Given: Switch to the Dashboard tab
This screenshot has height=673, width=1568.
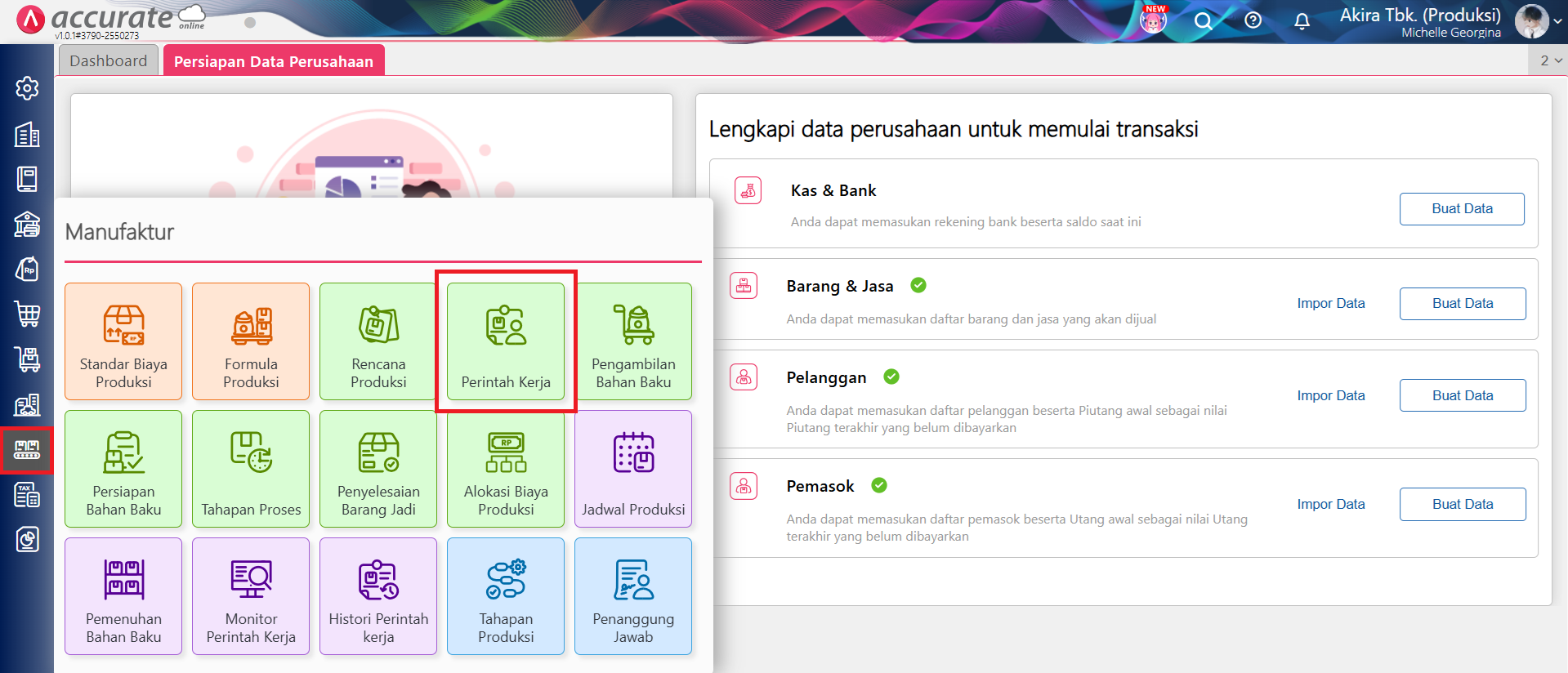Looking at the screenshot, I should tap(109, 61).
